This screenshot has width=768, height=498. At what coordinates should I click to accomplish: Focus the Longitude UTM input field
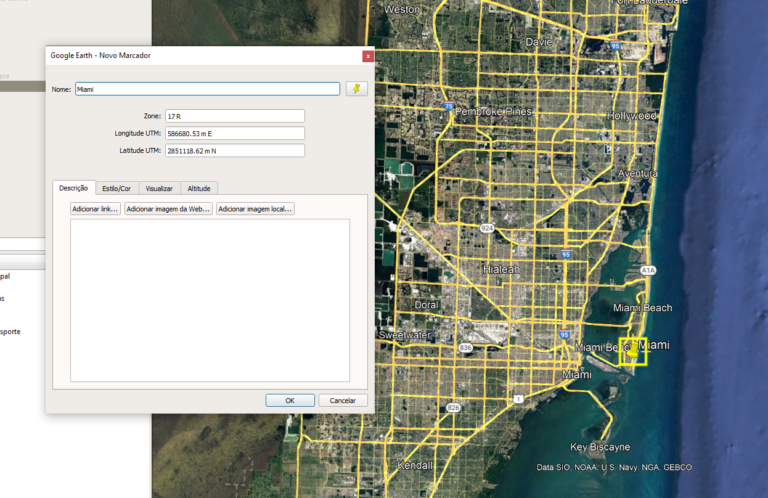tap(234, 133)
